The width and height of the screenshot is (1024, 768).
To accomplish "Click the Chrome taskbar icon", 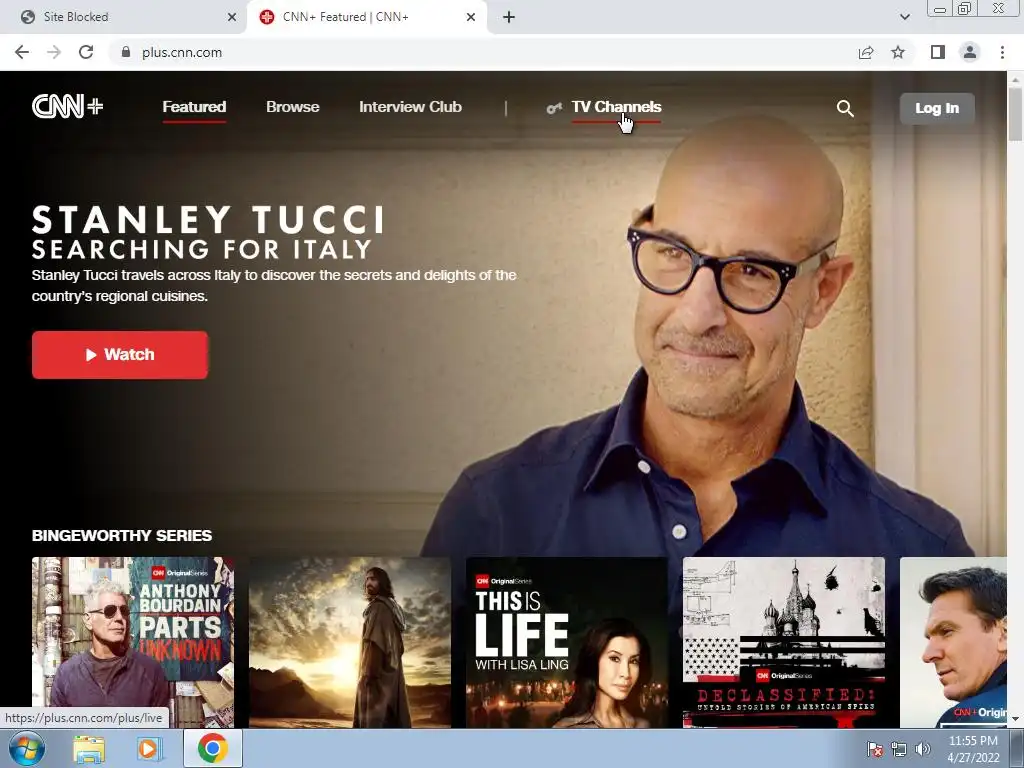I will (x=213, y=748).
